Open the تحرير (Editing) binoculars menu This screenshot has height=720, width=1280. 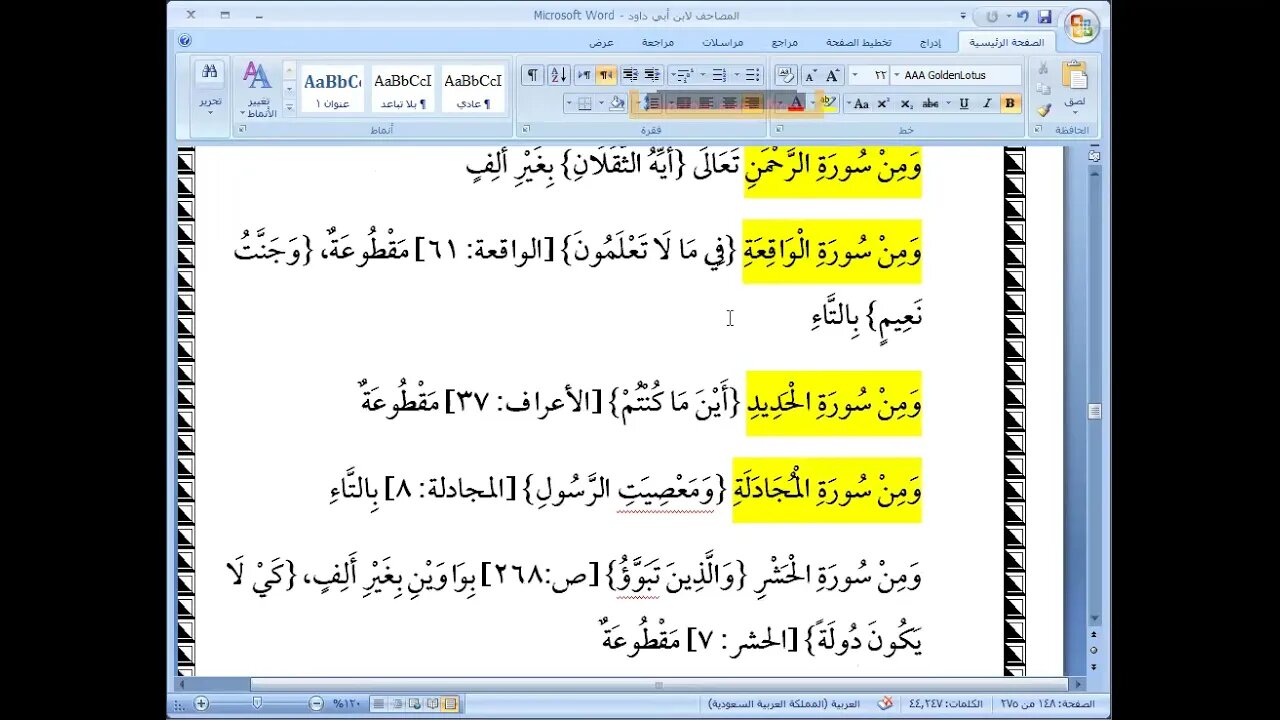pyautogui.click(x=210, y=88)
